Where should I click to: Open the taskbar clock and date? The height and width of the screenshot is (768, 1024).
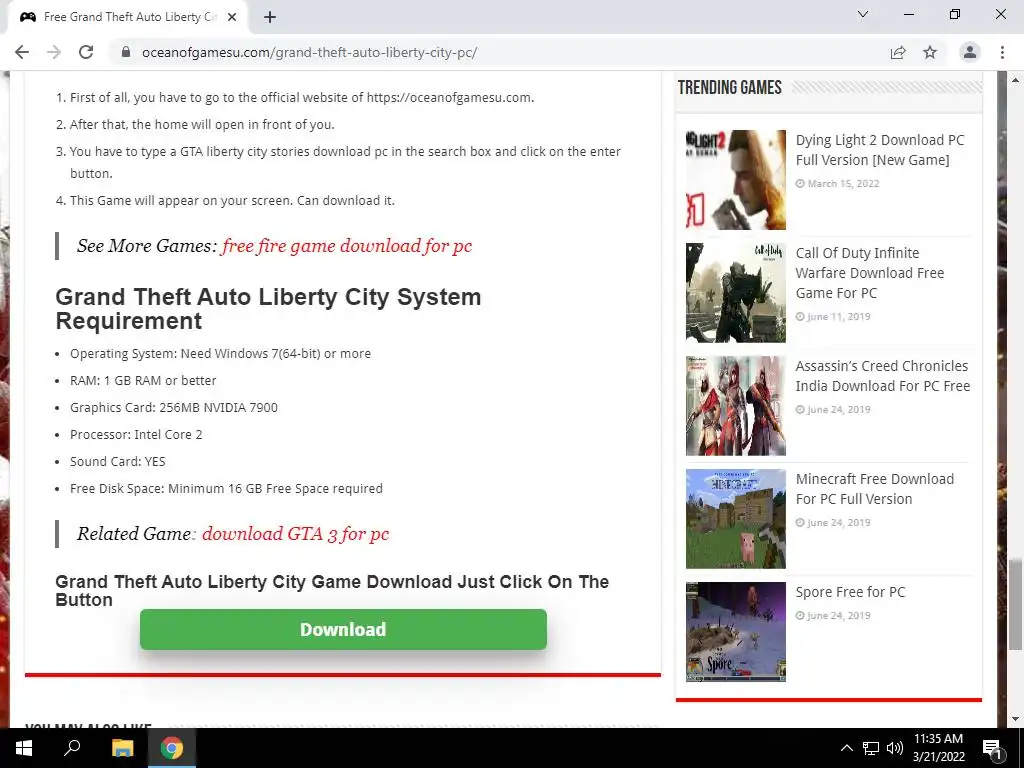(x=938, y=748)
